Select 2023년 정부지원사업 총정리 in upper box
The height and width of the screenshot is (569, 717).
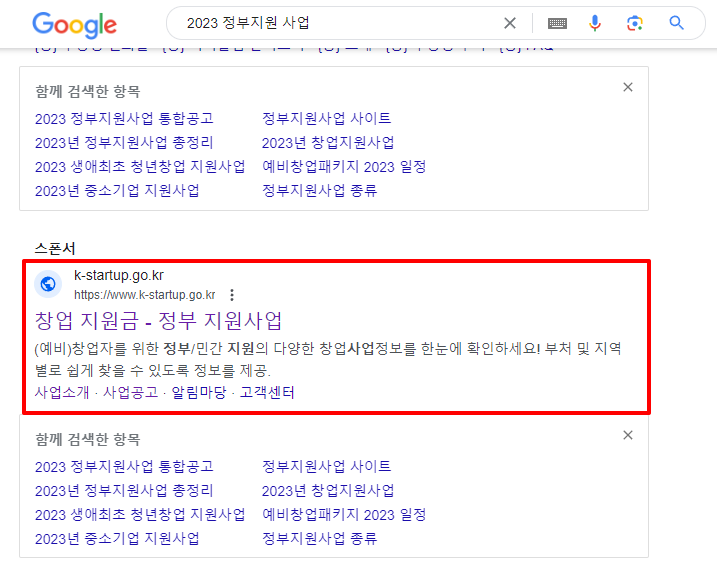124,143
